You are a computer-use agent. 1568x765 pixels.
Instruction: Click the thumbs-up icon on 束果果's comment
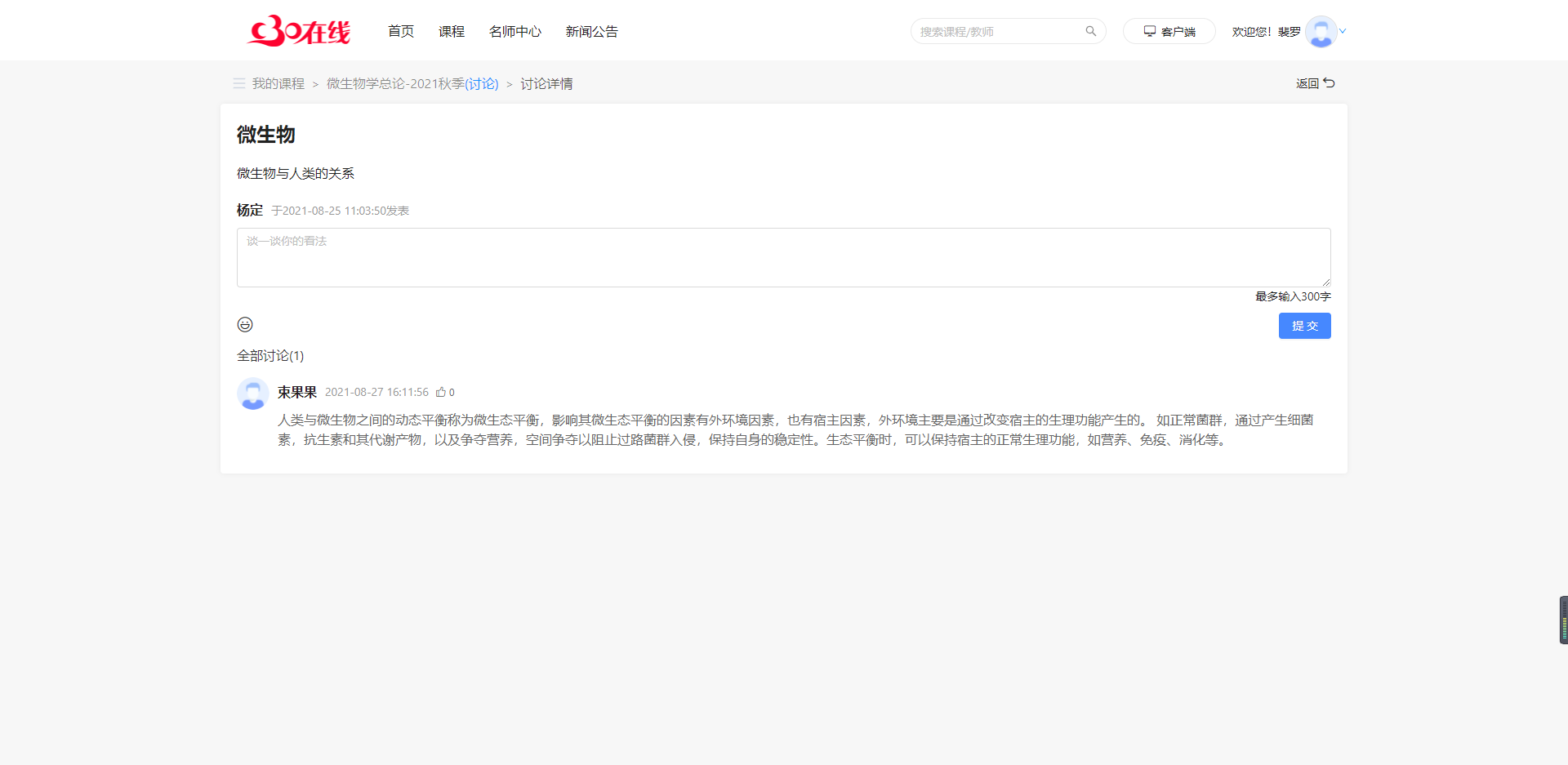(x=442, y=392)
